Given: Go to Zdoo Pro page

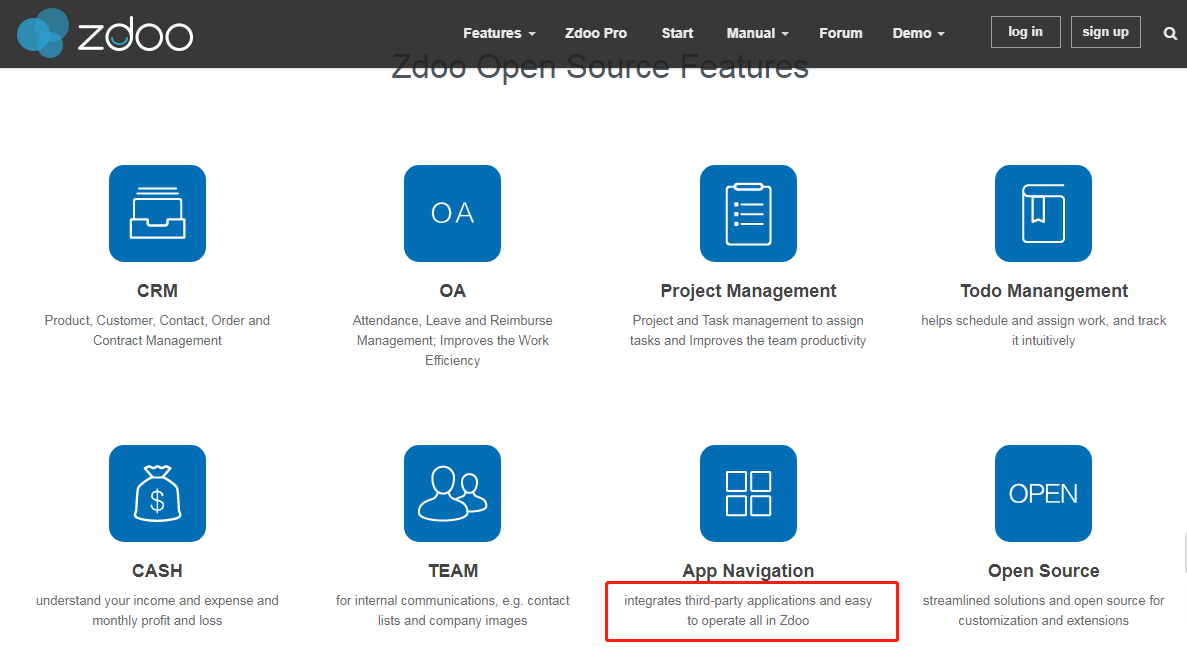Looking at the screenshot, I should 596,33.
